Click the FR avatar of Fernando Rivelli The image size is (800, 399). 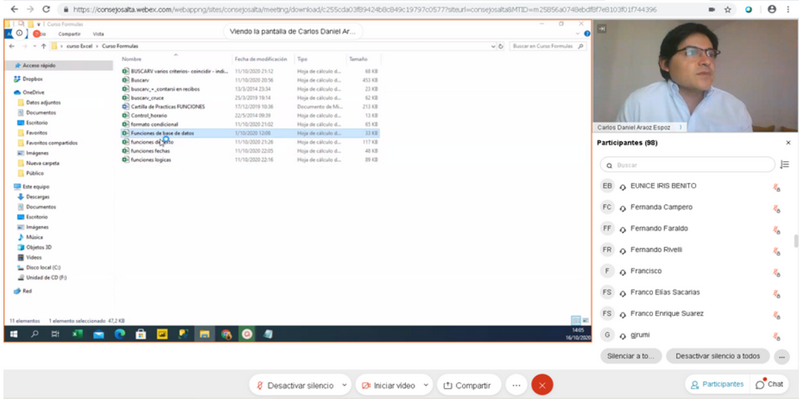[x=607, y=250]
